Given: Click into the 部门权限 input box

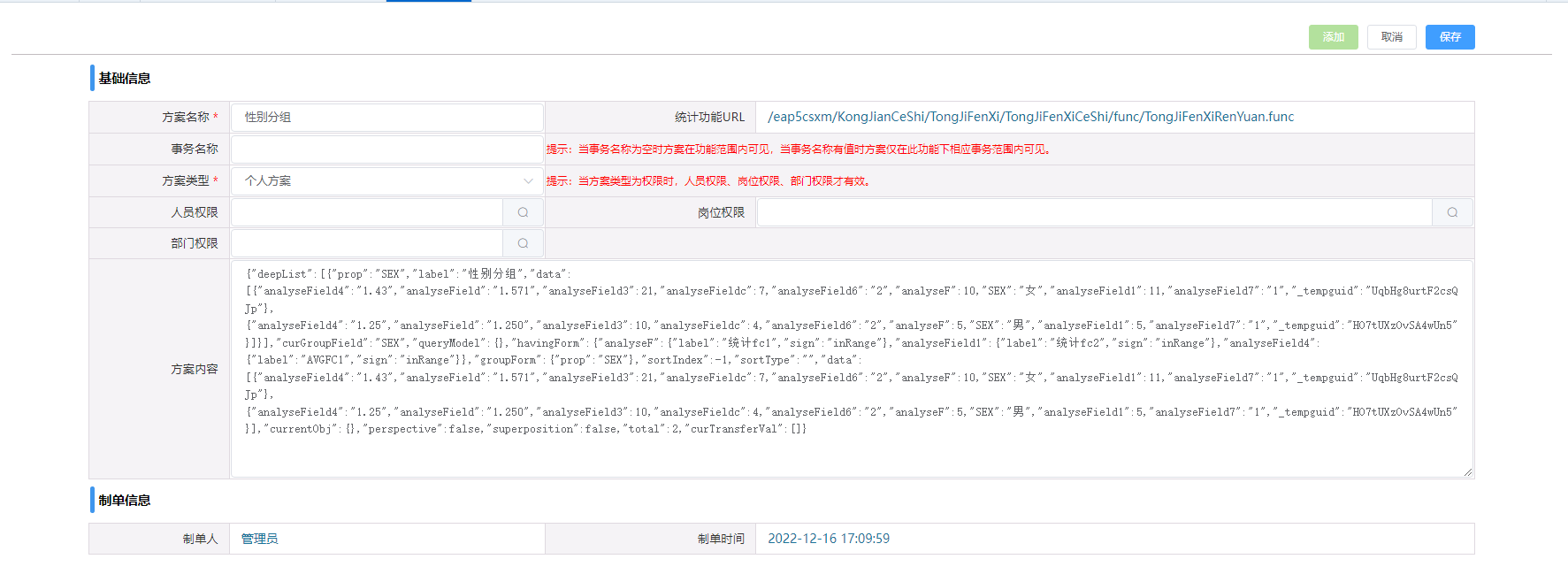Looking at the screenshot, I should [x=367, y=243].
